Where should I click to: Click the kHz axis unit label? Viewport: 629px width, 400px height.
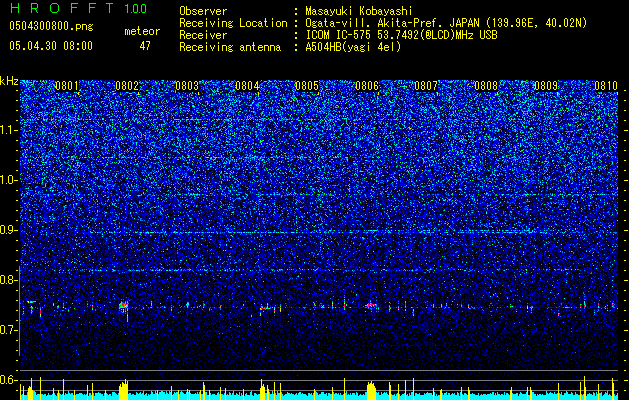point(9,81)
